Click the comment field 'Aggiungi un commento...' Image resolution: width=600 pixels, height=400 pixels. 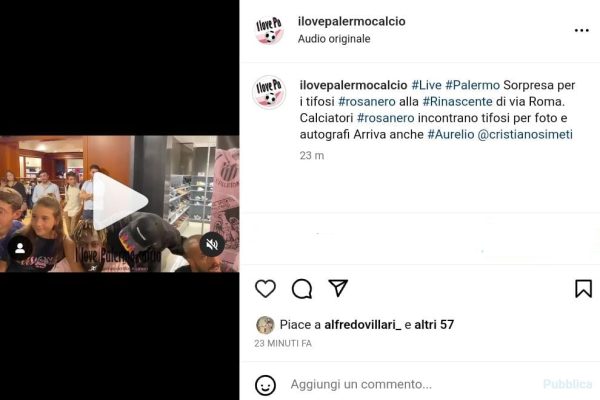[361, 384]
